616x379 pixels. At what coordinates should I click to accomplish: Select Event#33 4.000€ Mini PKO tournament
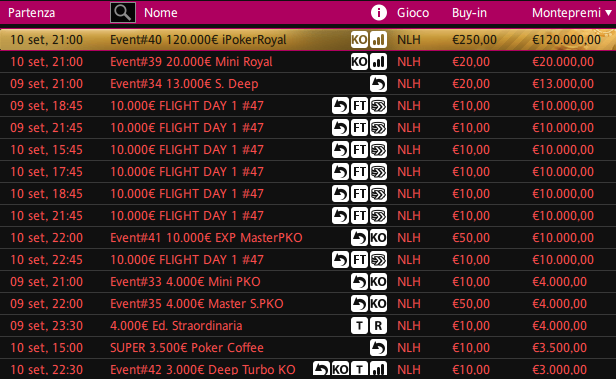tap(308, 282)
